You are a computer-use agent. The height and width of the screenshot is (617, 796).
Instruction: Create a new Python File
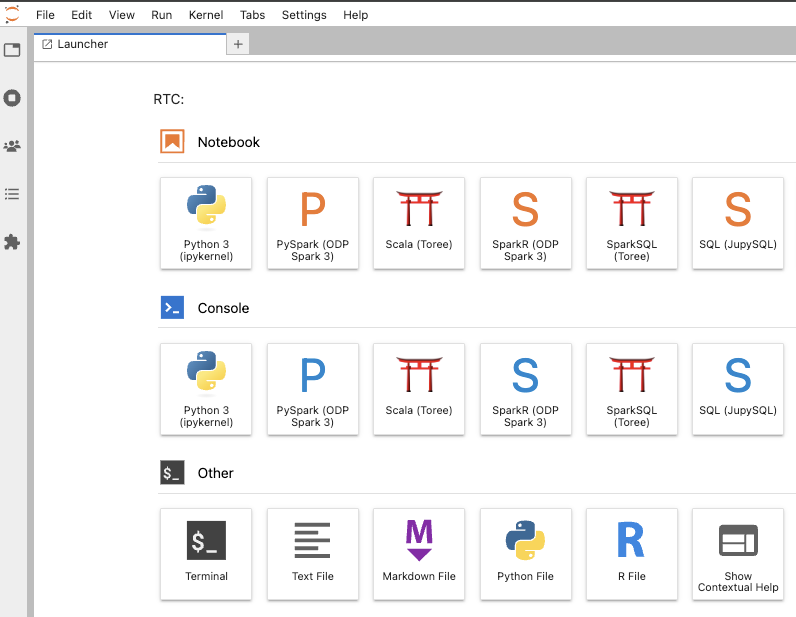pos(525,554)
